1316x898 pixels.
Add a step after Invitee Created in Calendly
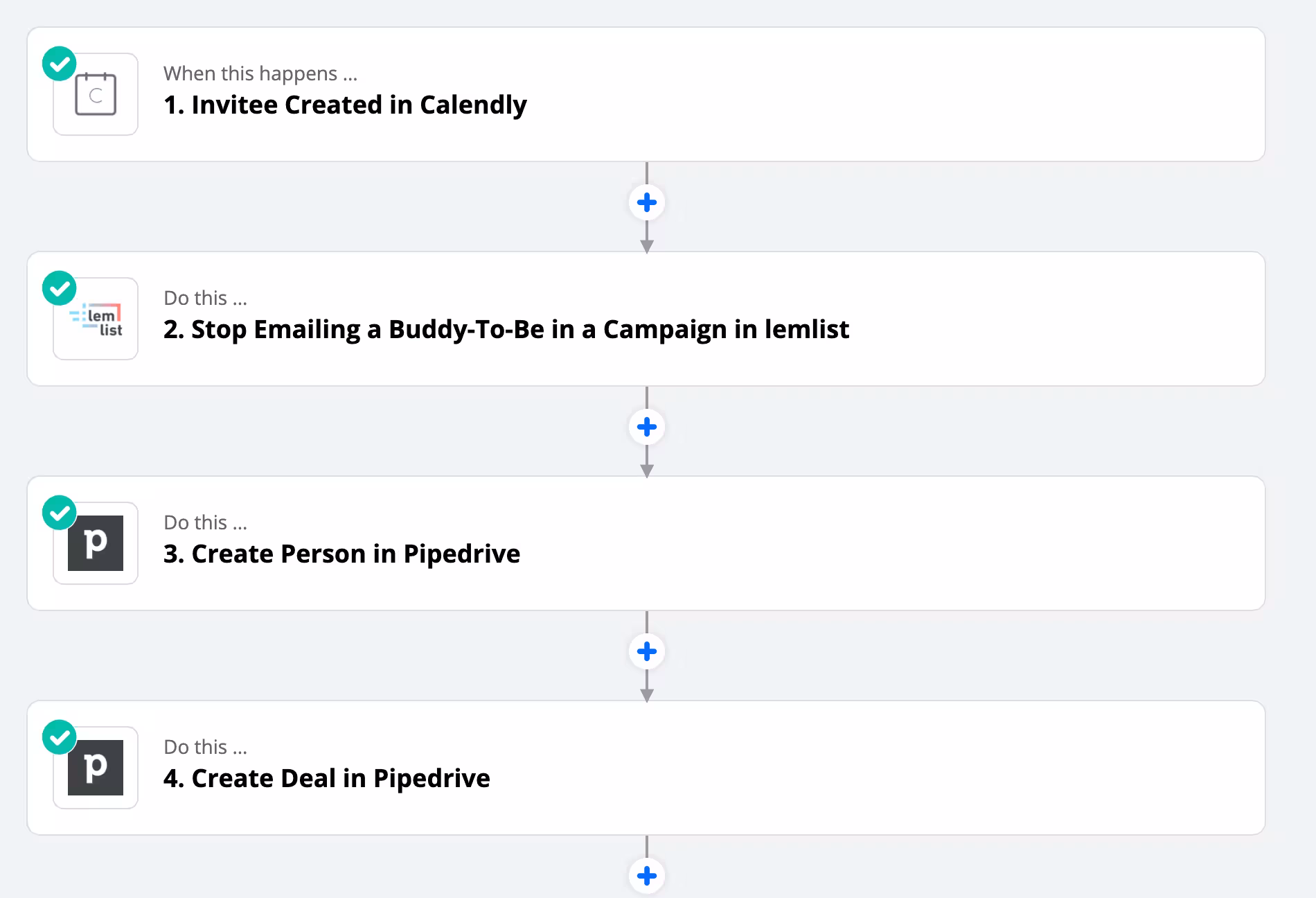pos(647,202)
